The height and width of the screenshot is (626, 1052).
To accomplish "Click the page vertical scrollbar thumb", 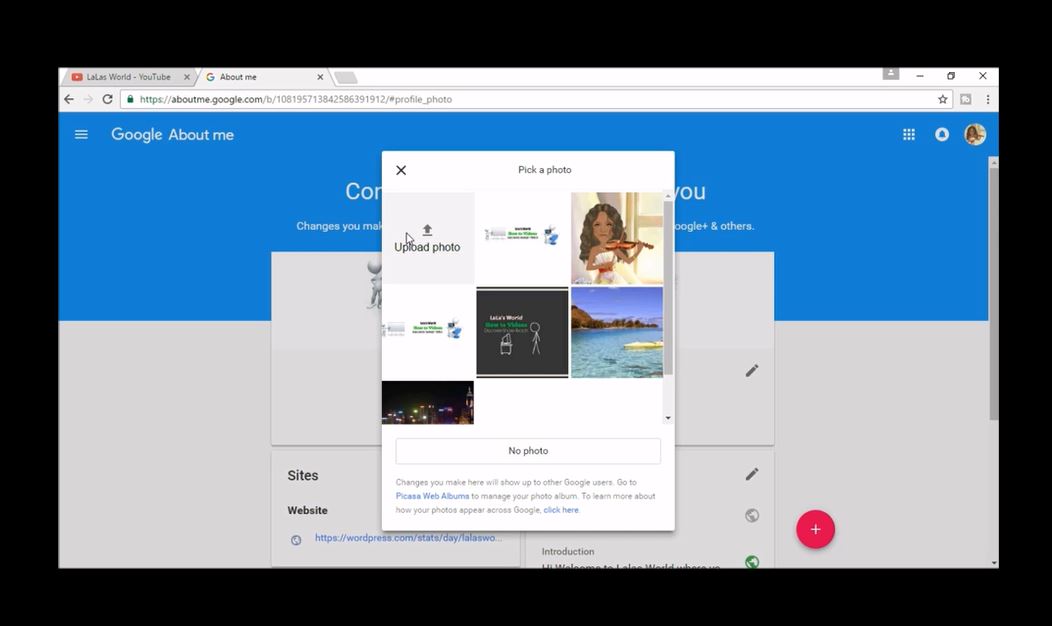I will (994, 294).
